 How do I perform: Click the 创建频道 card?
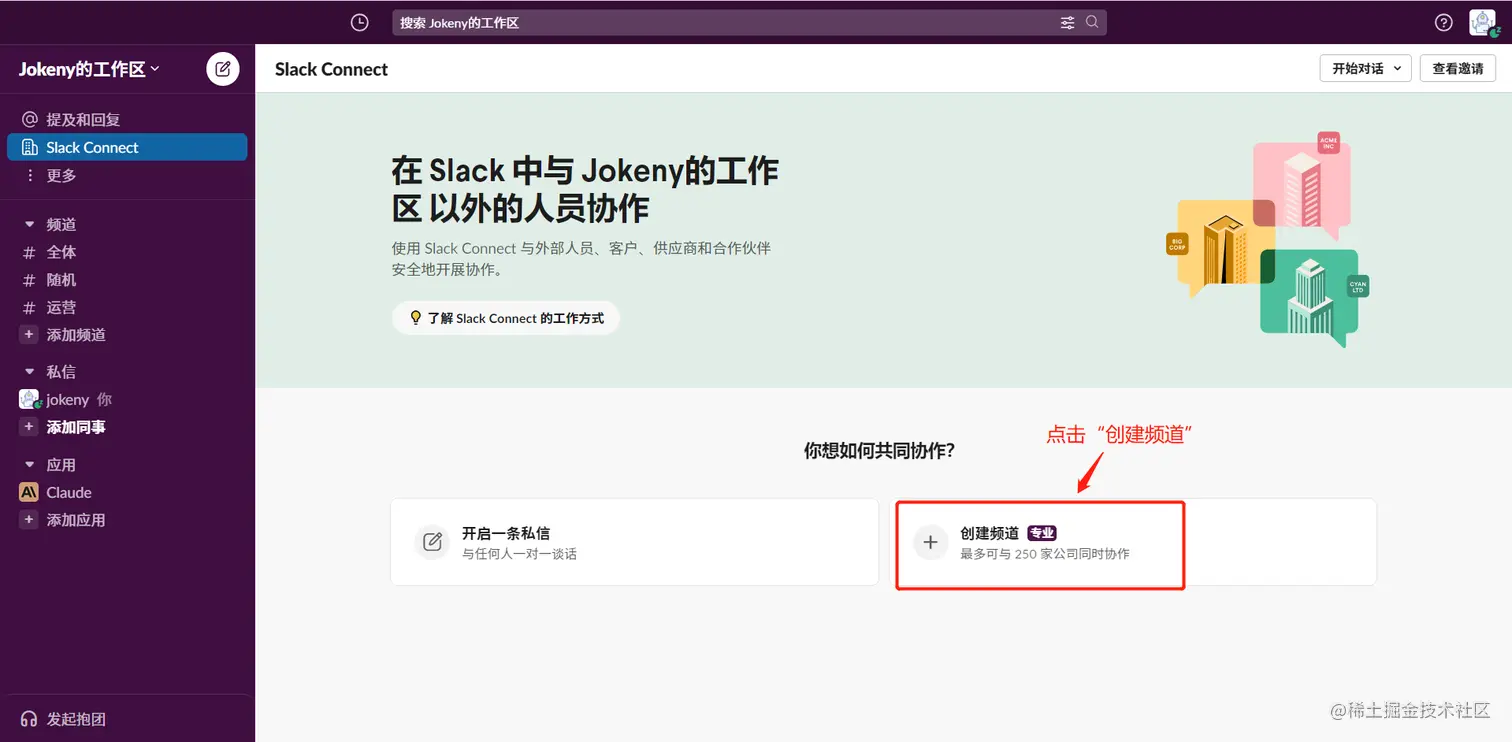(1133, 542)
